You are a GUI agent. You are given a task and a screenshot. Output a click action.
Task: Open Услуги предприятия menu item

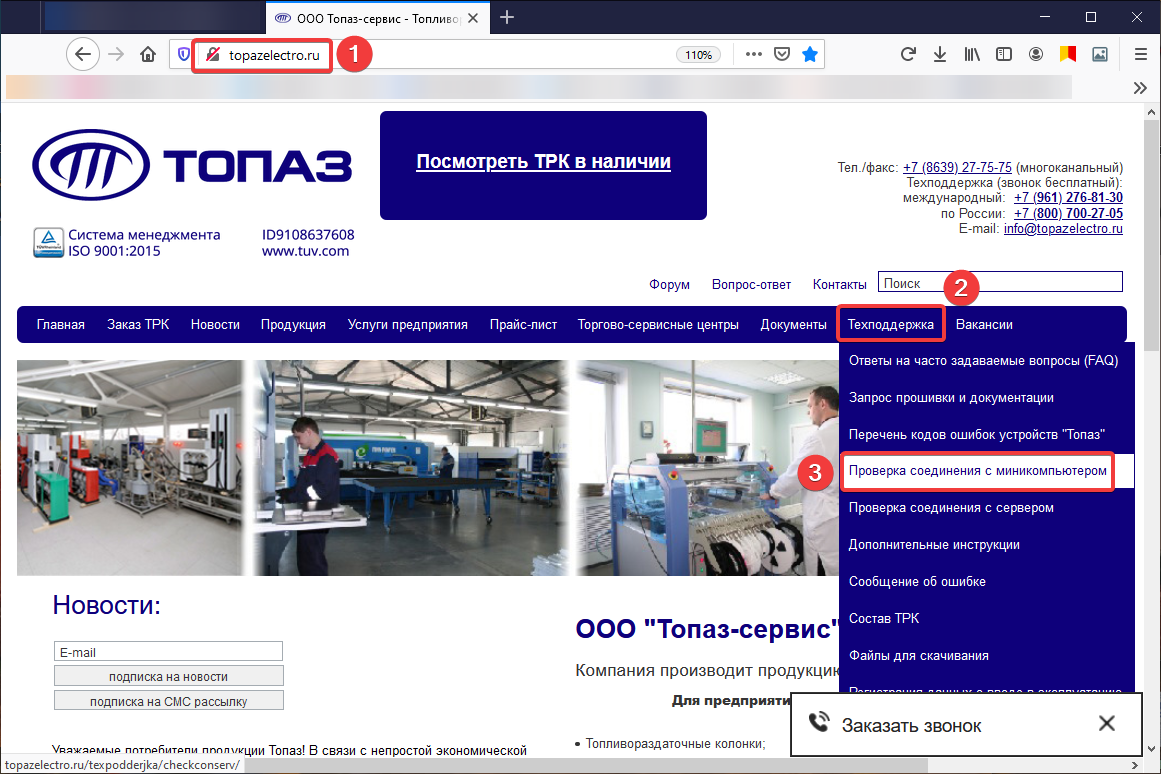[408, 324]
